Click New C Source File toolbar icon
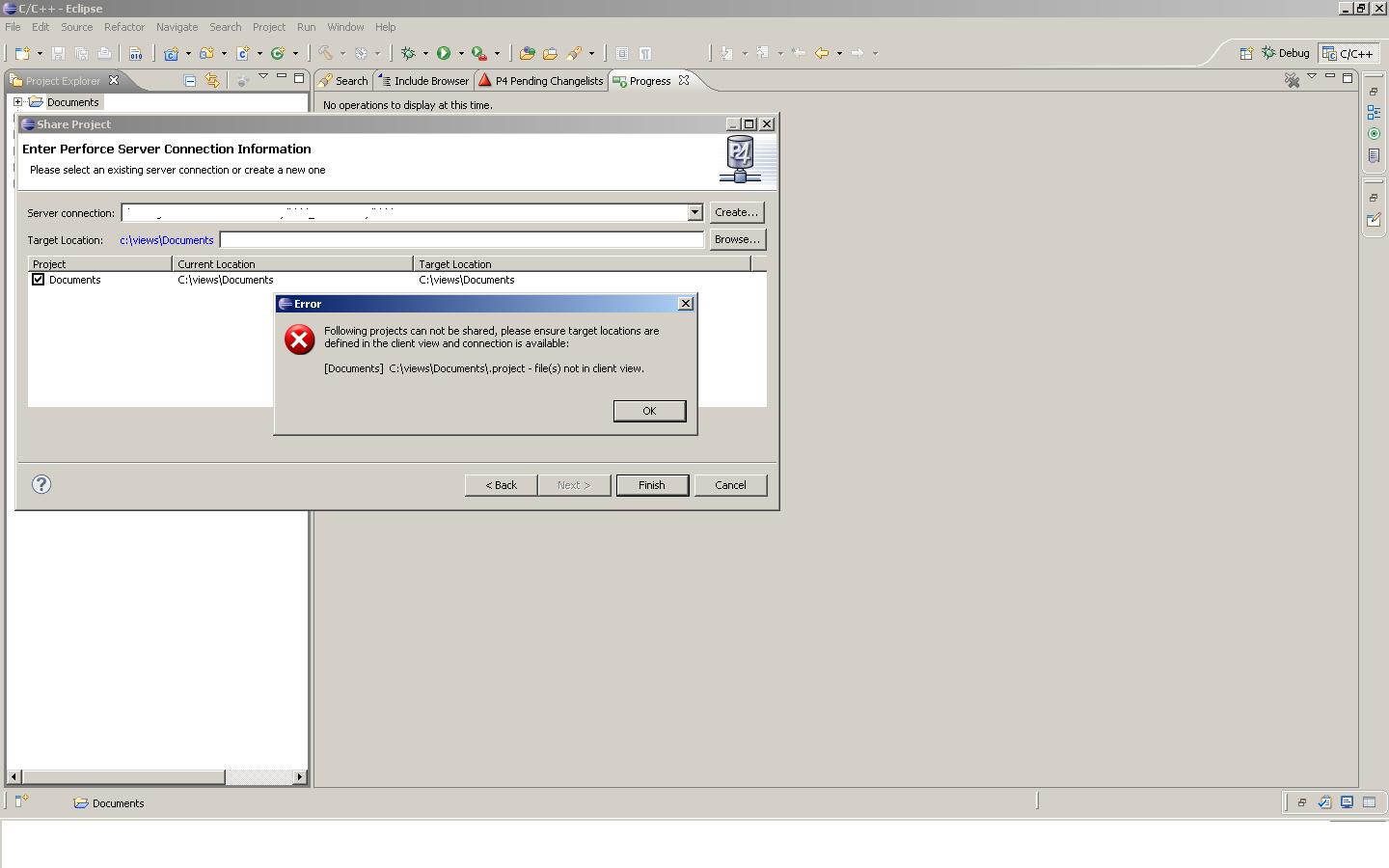 click(x=243, y=53)
